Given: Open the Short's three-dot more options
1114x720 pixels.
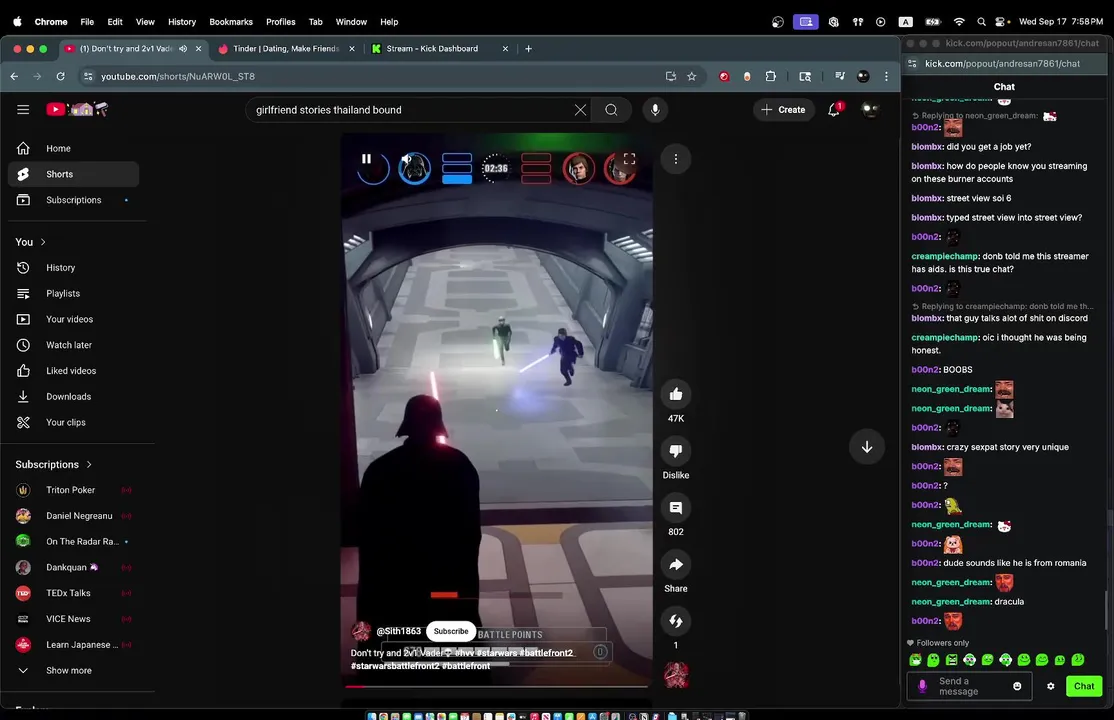Looking at the screenshot, I should pyautogui.click(x=676, y=159).
